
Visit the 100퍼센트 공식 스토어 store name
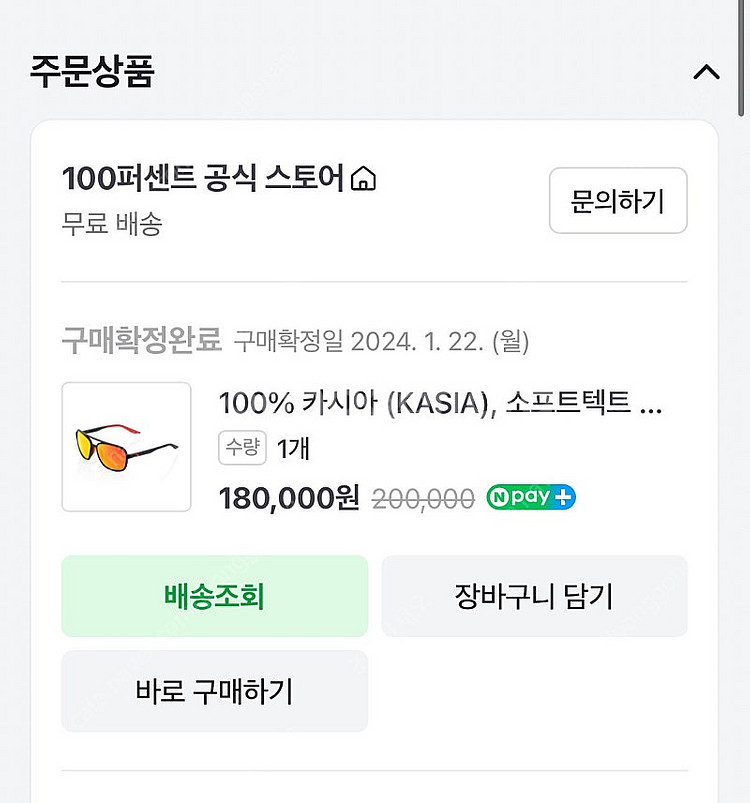204,179
